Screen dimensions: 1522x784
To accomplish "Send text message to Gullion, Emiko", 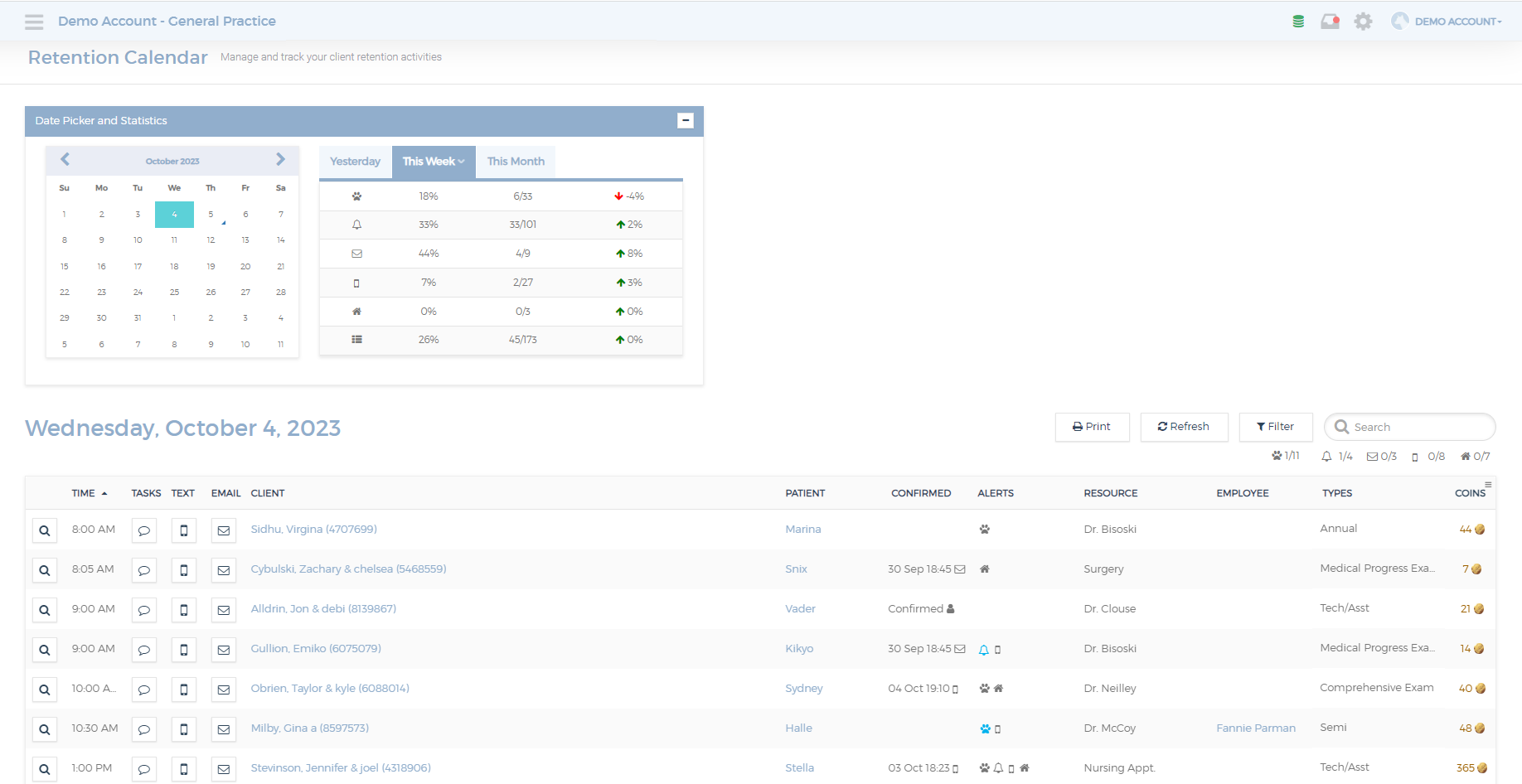I will 184,650.
